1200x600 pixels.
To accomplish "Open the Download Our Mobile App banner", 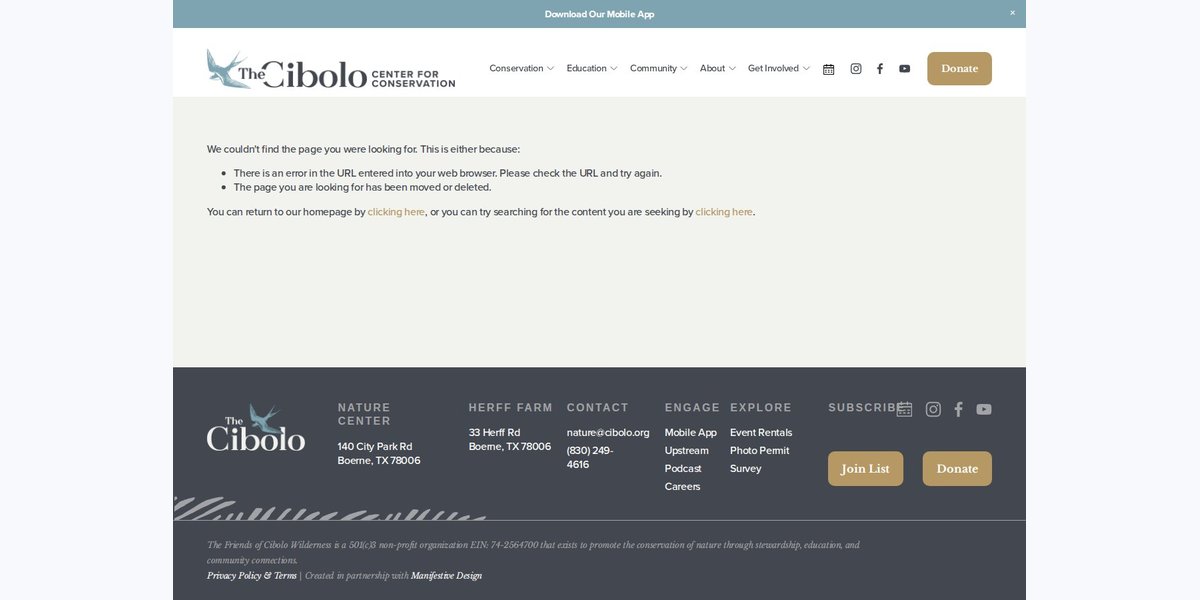I will pos(599,14).
